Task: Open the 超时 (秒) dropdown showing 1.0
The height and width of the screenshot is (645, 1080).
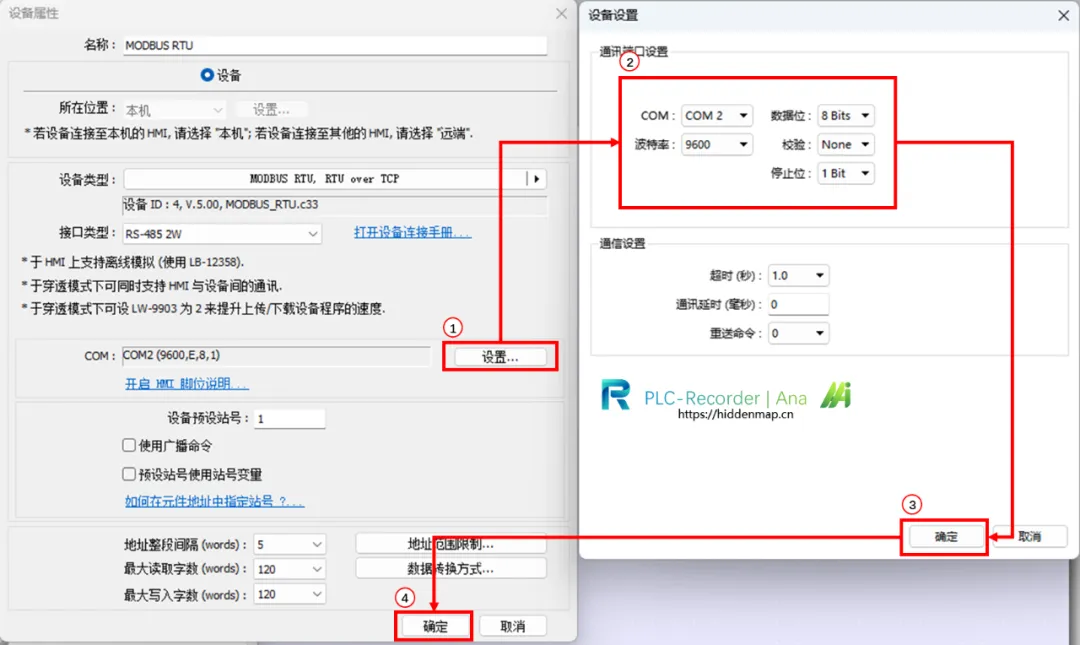Action: click(x=798, y=275)
